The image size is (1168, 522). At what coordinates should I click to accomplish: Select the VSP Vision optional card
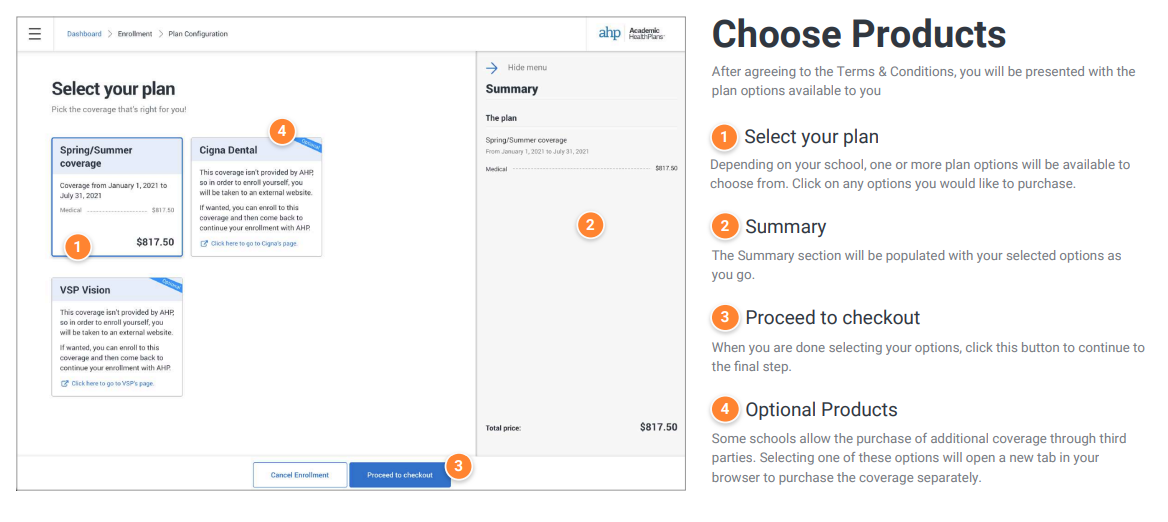117,337
